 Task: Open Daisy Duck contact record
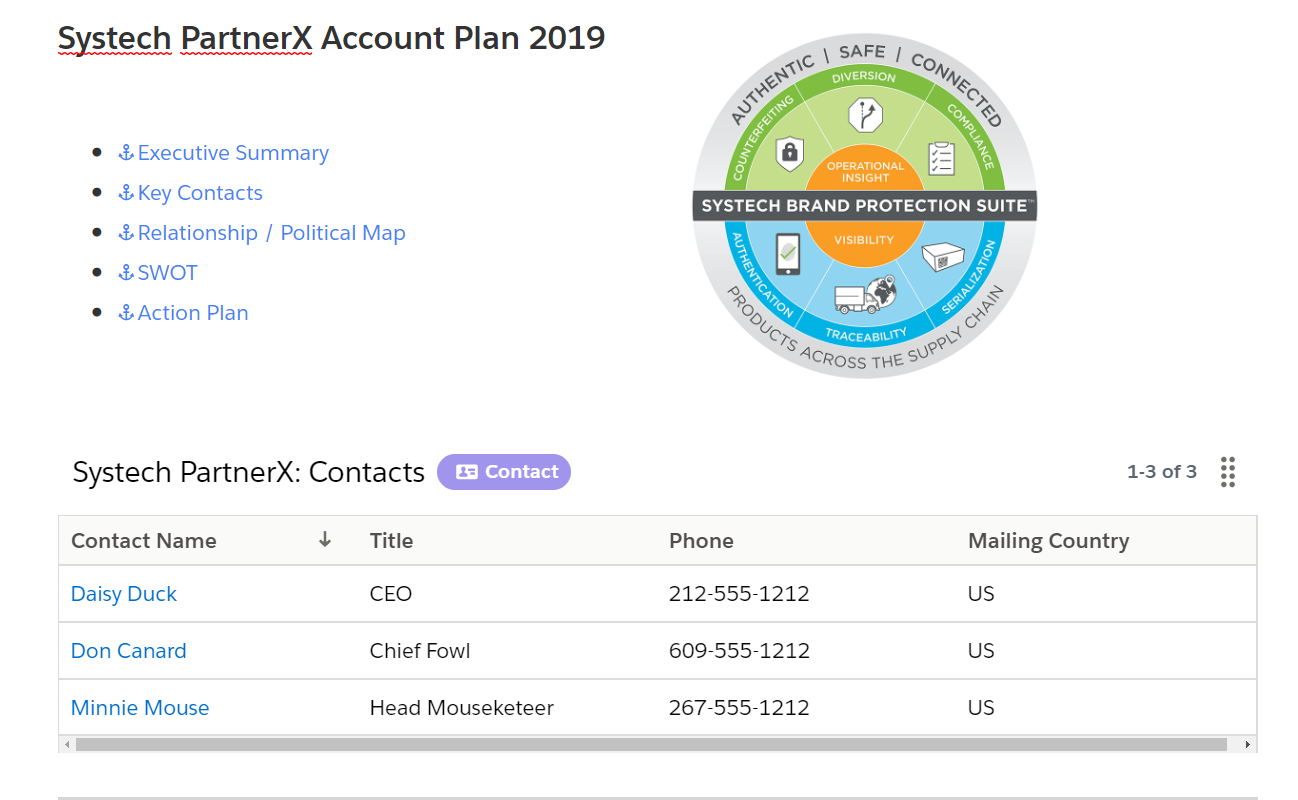[124, 594]
